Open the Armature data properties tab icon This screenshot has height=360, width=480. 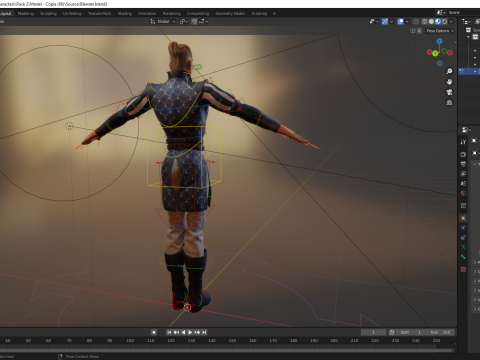(463, 247)
